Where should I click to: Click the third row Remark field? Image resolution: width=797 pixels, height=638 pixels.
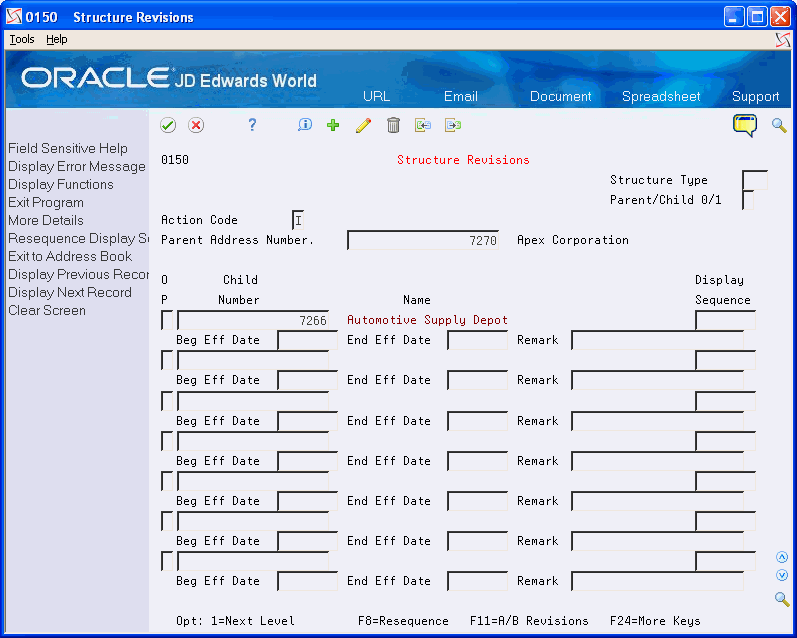tap(657, 421)
